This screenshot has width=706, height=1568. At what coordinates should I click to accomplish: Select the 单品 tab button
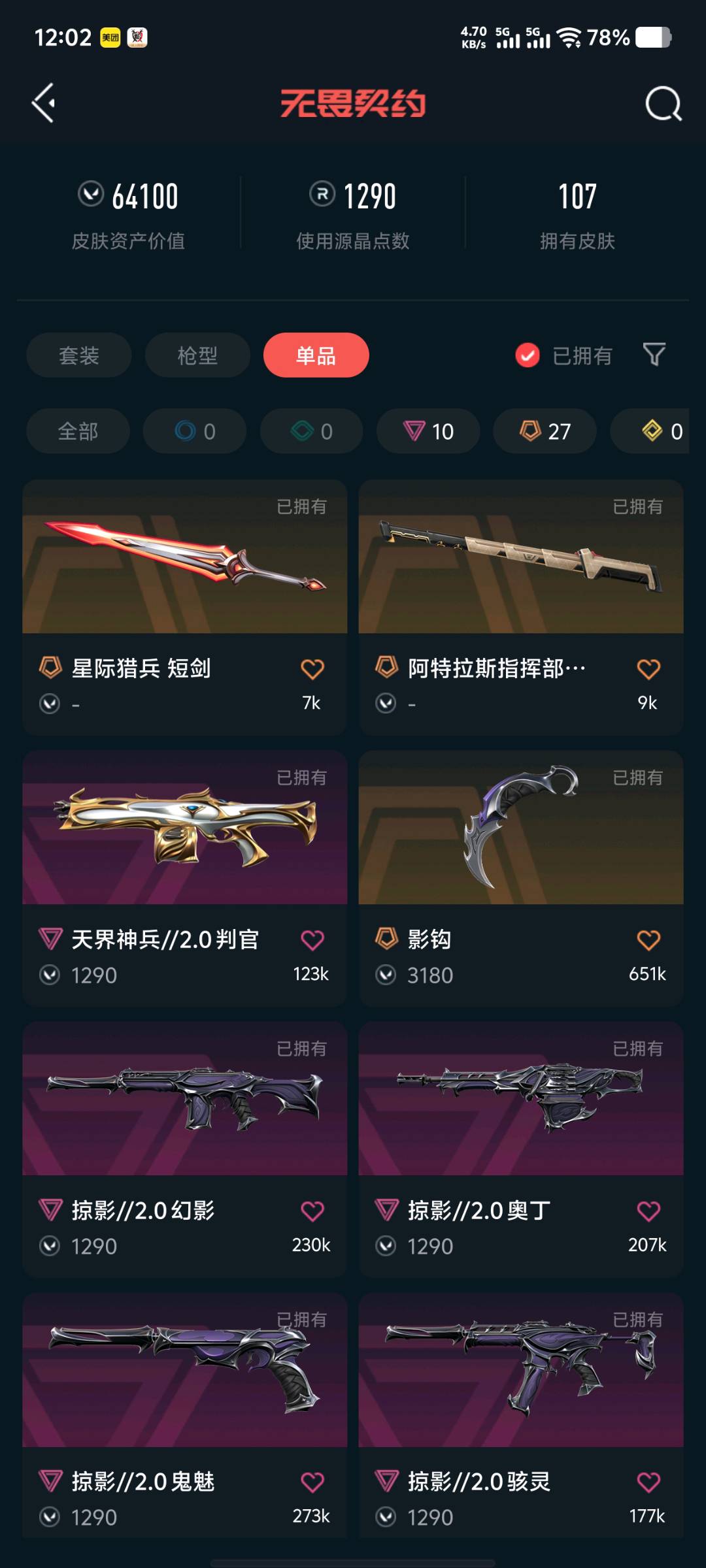click(x=316, y=355)
